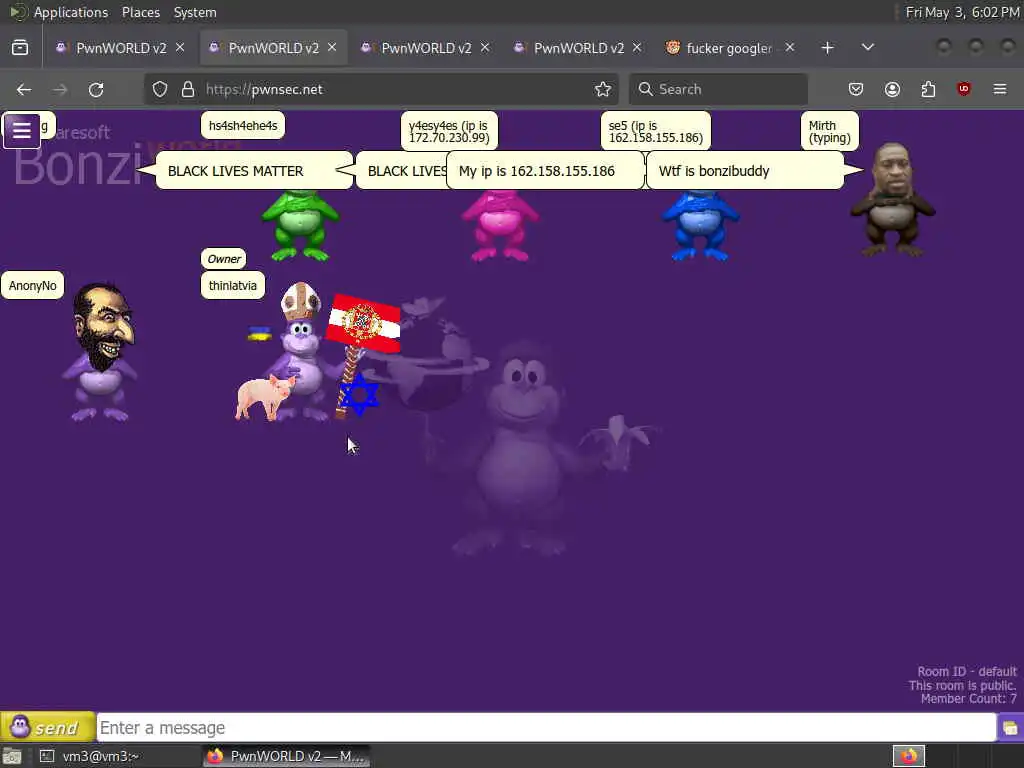Click the Mirth (typing) name tag
The width and height of the screenshot is (1024, 768).
[x=829, y=131]
